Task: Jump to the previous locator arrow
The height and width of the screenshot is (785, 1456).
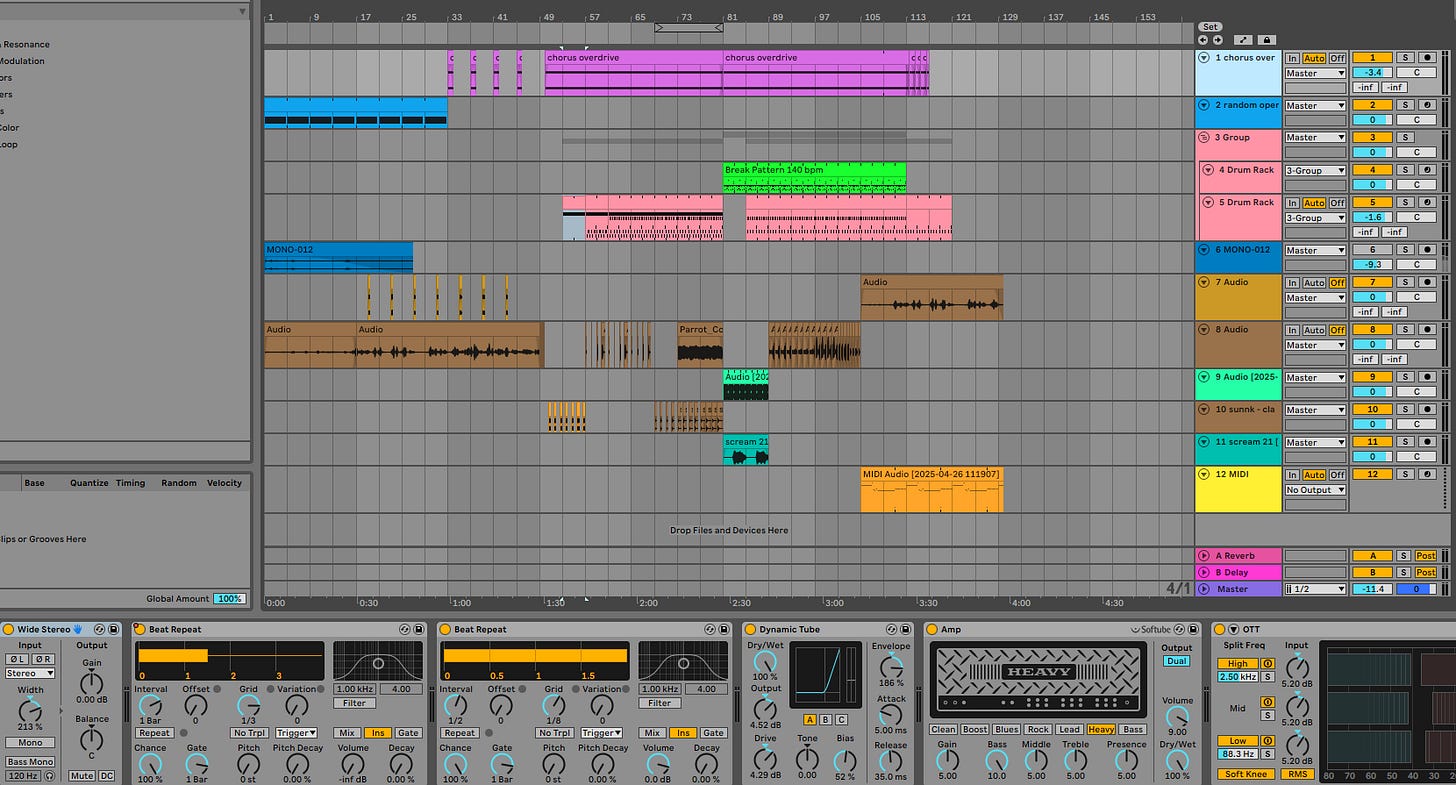Action: [x=1203, y=40]
